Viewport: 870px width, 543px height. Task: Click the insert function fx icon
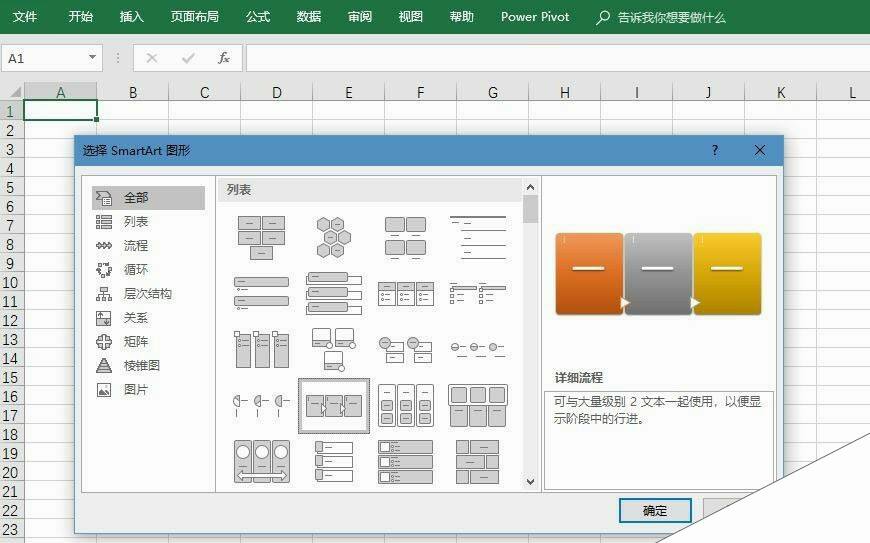tap(224, 58)
